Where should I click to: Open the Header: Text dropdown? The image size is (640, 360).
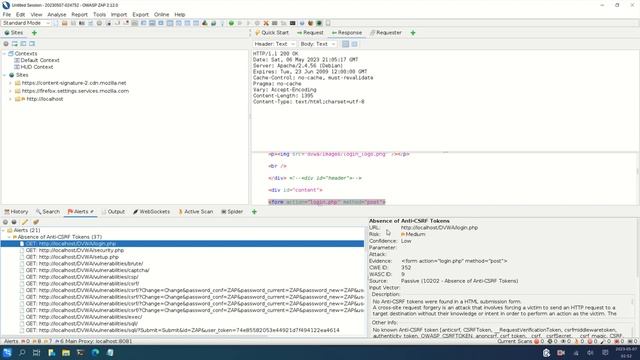[x=274, y=44]
